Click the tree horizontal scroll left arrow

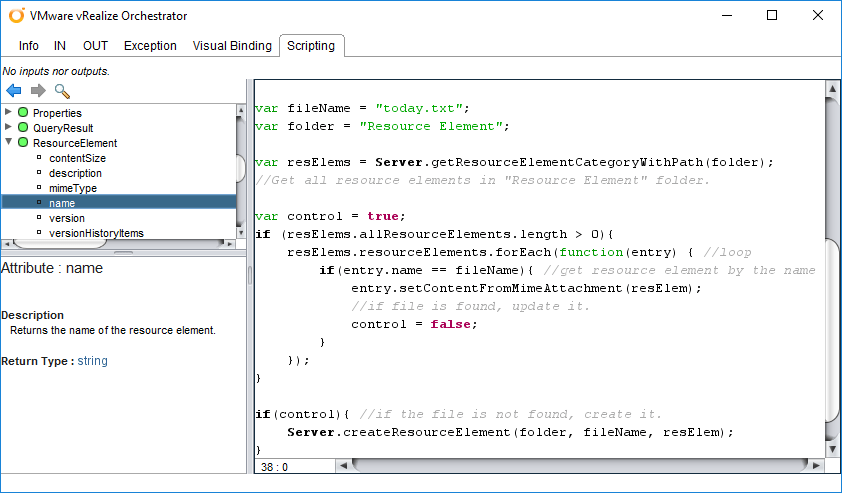click(x=6, y=244)
